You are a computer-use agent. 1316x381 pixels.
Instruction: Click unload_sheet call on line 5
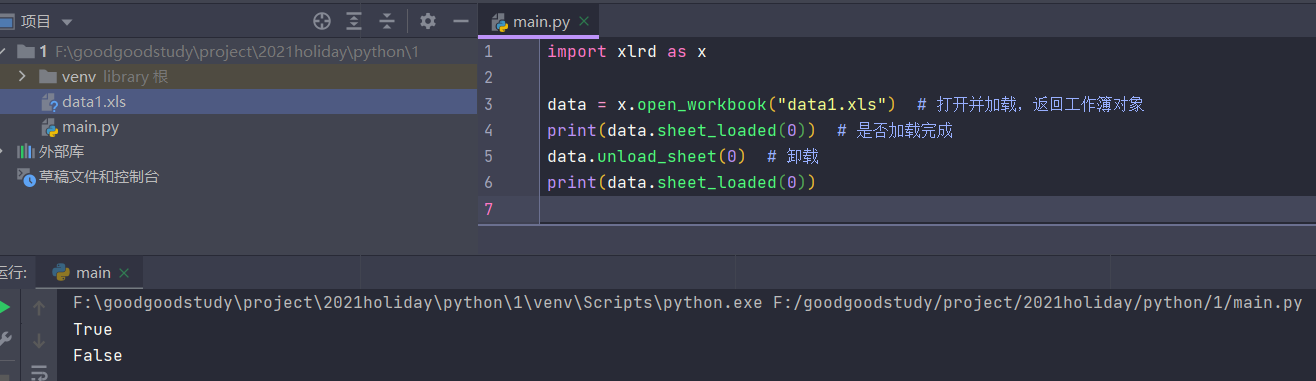656,156
